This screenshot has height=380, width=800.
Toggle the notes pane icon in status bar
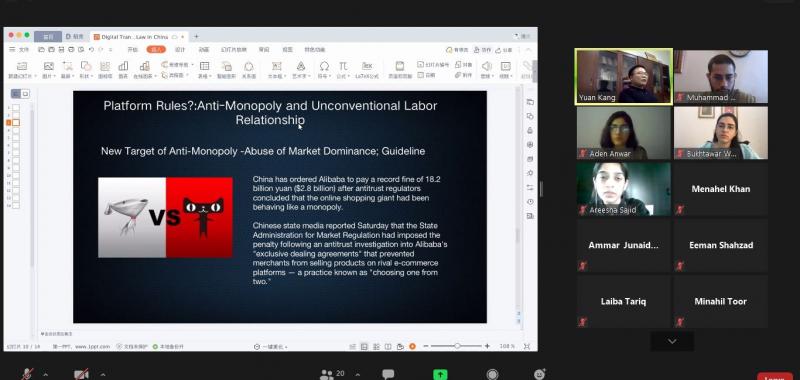coord(352,346)
